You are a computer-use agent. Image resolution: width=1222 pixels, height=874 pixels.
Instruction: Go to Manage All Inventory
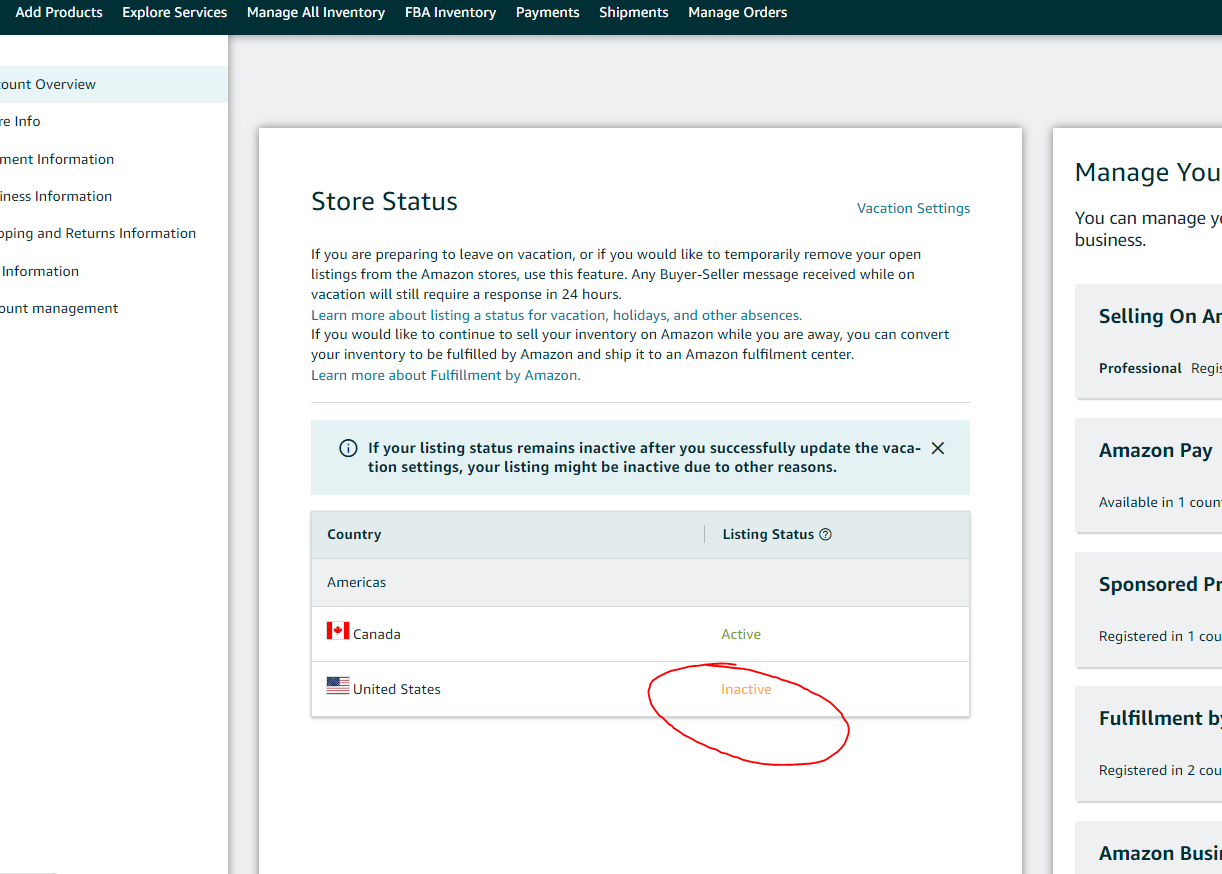pos(316,12)
